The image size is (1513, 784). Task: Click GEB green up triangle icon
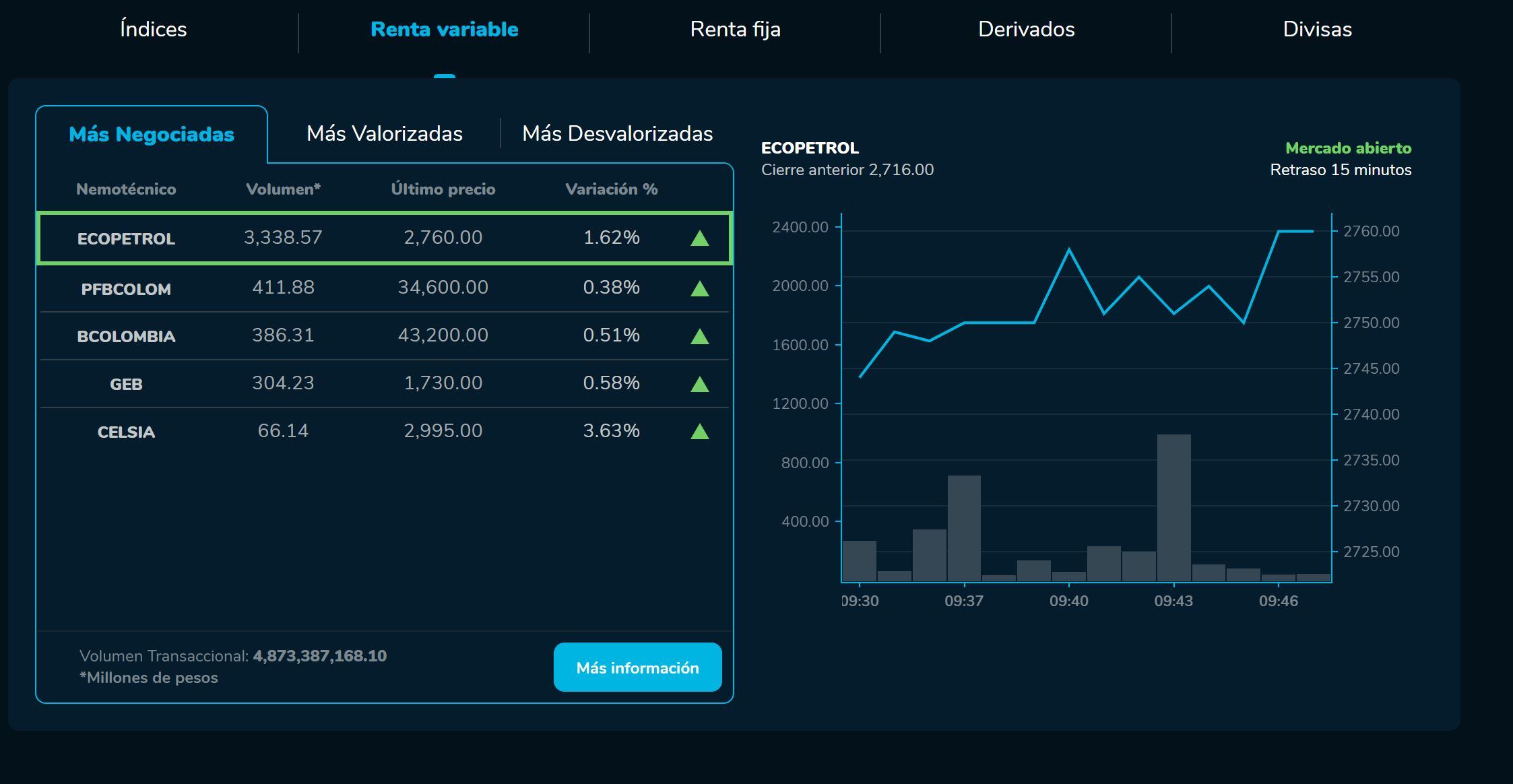(x=700, y=384)
